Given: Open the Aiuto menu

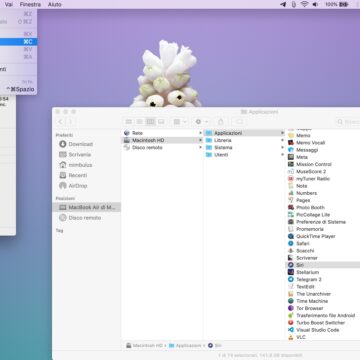Looking at the screenshot, I should click(x=54, y=4).
